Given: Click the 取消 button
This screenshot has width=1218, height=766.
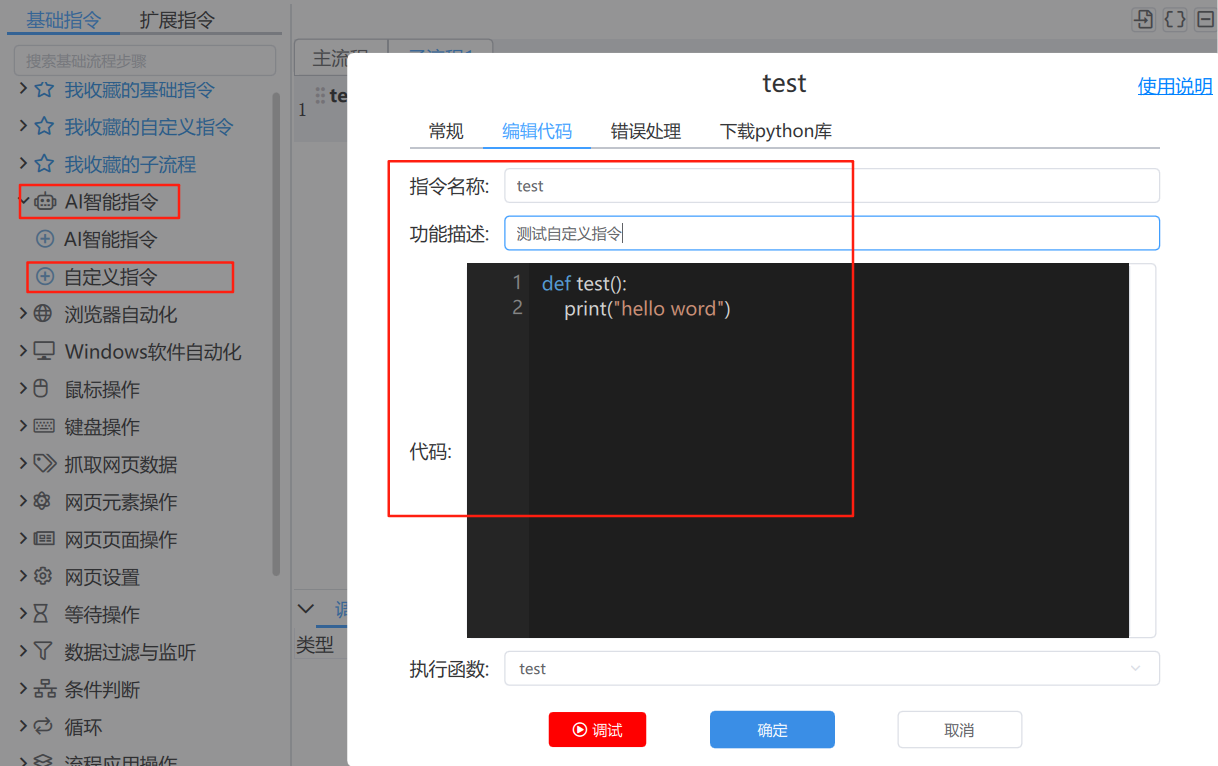Looking at the screenshot, I should [x=959, y=730].
